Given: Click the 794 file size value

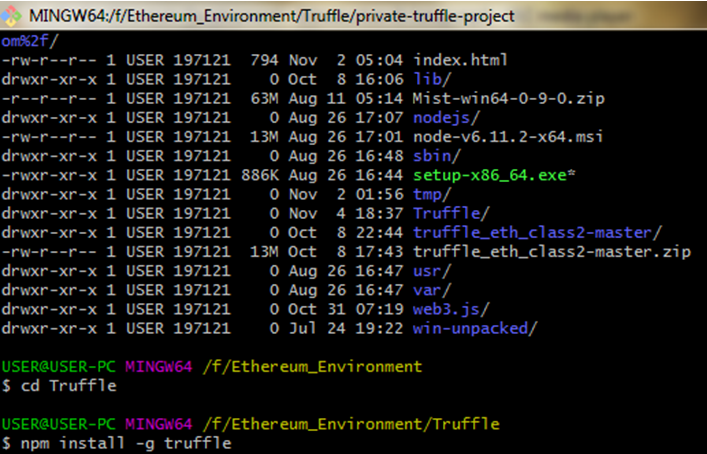Looking at the screenshot, I should (x=264, y=60).
